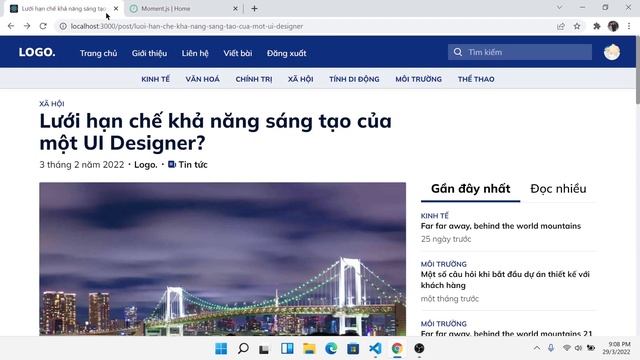Select Gần đây nhất tab
Viewport: 640px width, 360px height.
point(471,189)
